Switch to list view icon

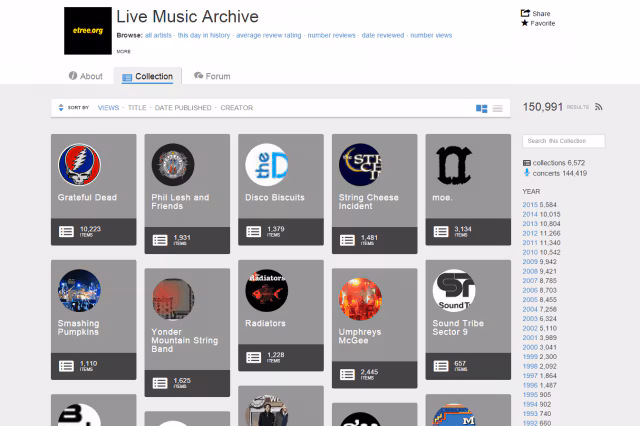pos(498,109)
